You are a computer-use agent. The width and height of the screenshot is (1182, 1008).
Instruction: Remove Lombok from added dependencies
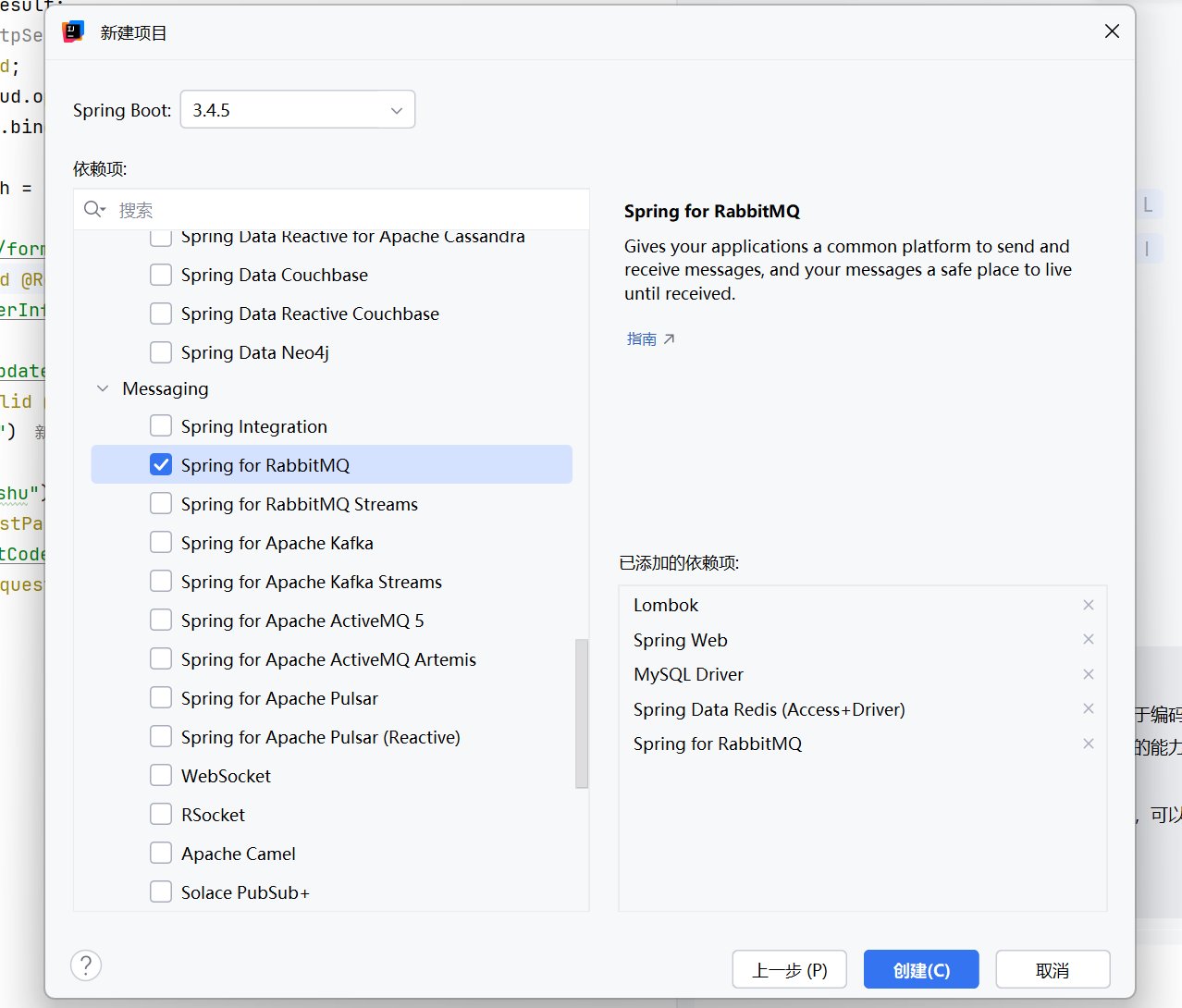click(1089, 605)
